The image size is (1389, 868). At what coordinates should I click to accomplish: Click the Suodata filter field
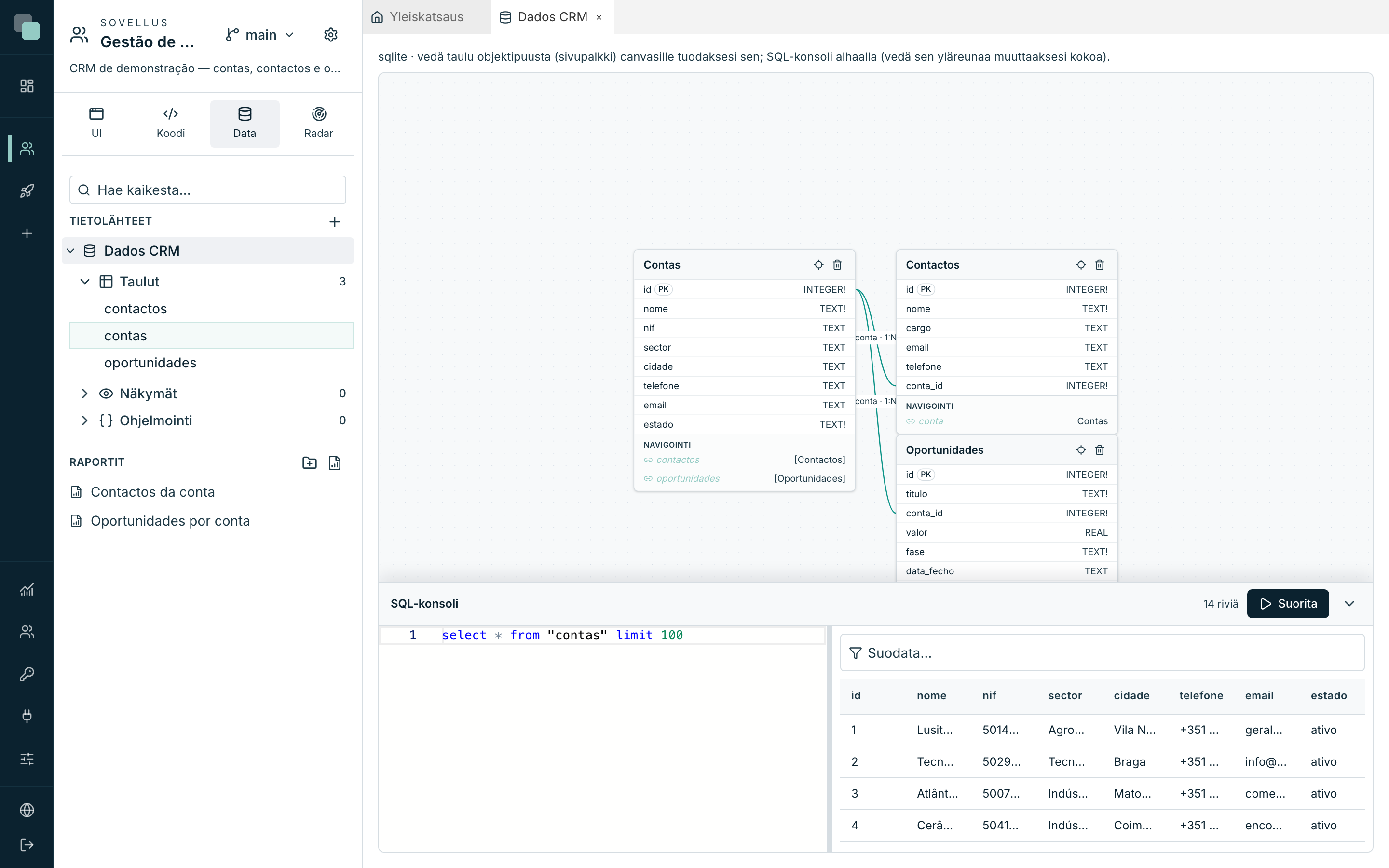click(x=1102, y=653)
